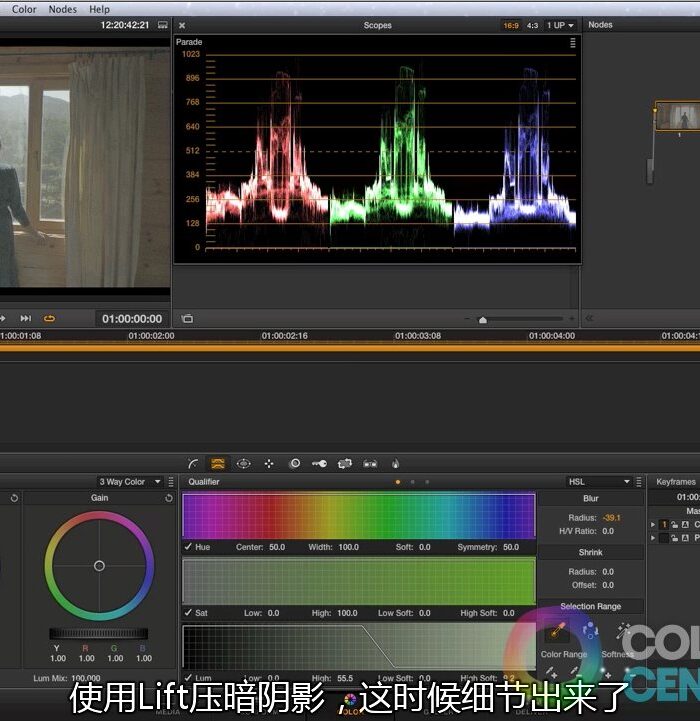The image size is (700, 721).
Task: Click the Color Range eyedropper picker
Action: point(555,634)
